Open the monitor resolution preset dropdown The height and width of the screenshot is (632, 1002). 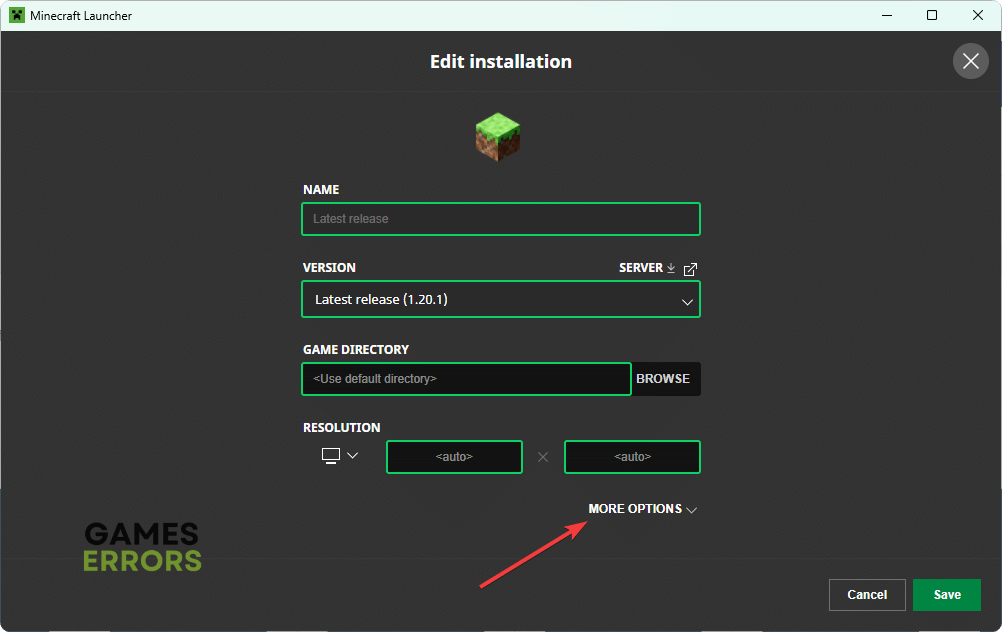pyautogui.click(x=339, y=456)
